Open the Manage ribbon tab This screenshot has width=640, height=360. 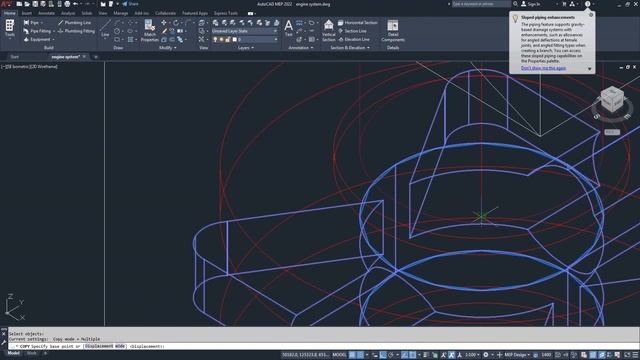point(120,13)
